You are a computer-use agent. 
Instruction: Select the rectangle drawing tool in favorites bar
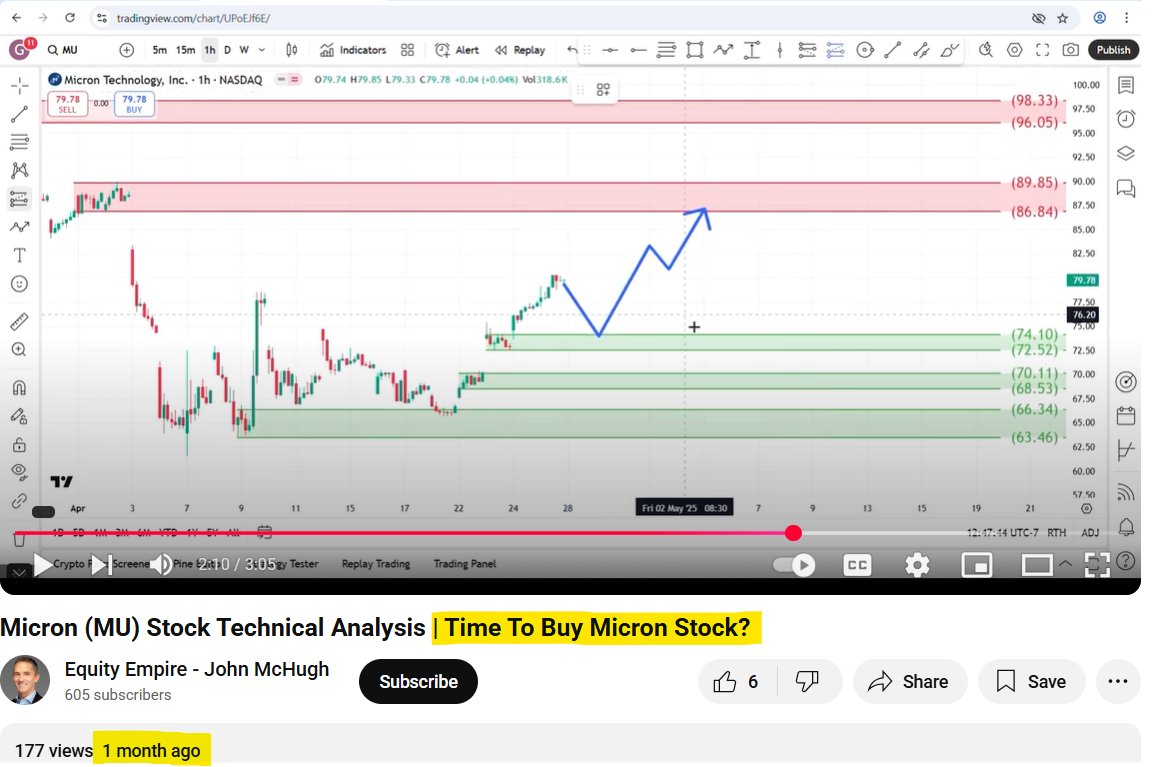pyautogui.click(x=694, y=50)
